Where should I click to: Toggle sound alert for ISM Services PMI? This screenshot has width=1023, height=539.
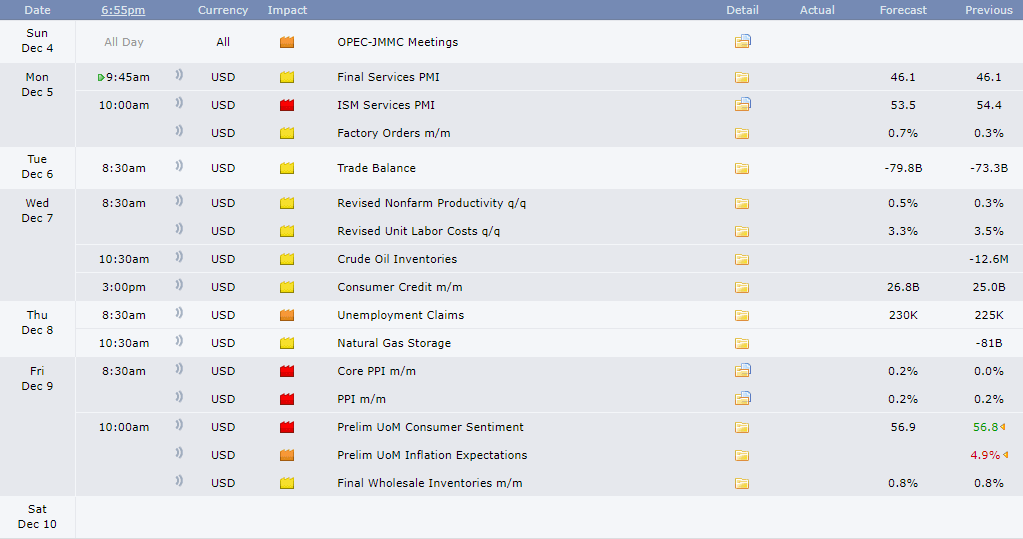[179, 103]
